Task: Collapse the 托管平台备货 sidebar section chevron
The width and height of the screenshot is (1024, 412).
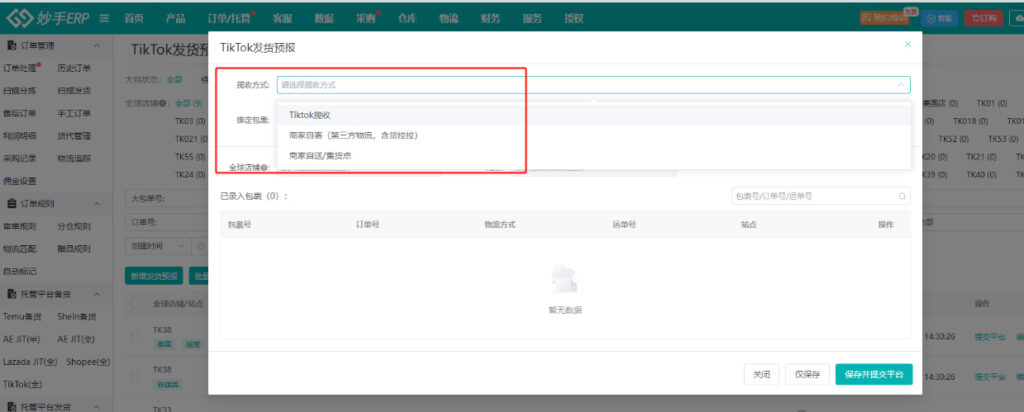Action: 97,294
